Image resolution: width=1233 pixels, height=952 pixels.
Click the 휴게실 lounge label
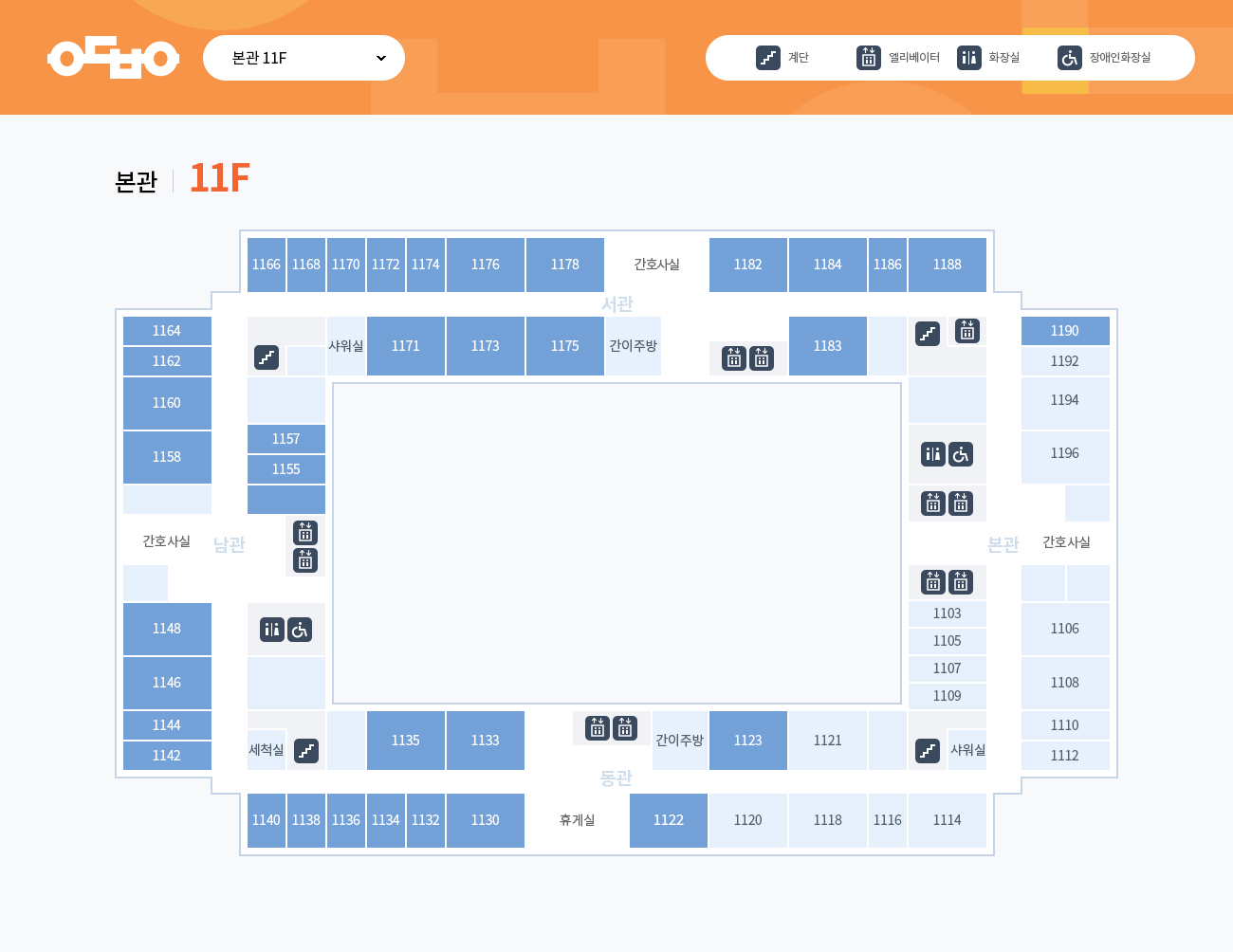(577, 820)
